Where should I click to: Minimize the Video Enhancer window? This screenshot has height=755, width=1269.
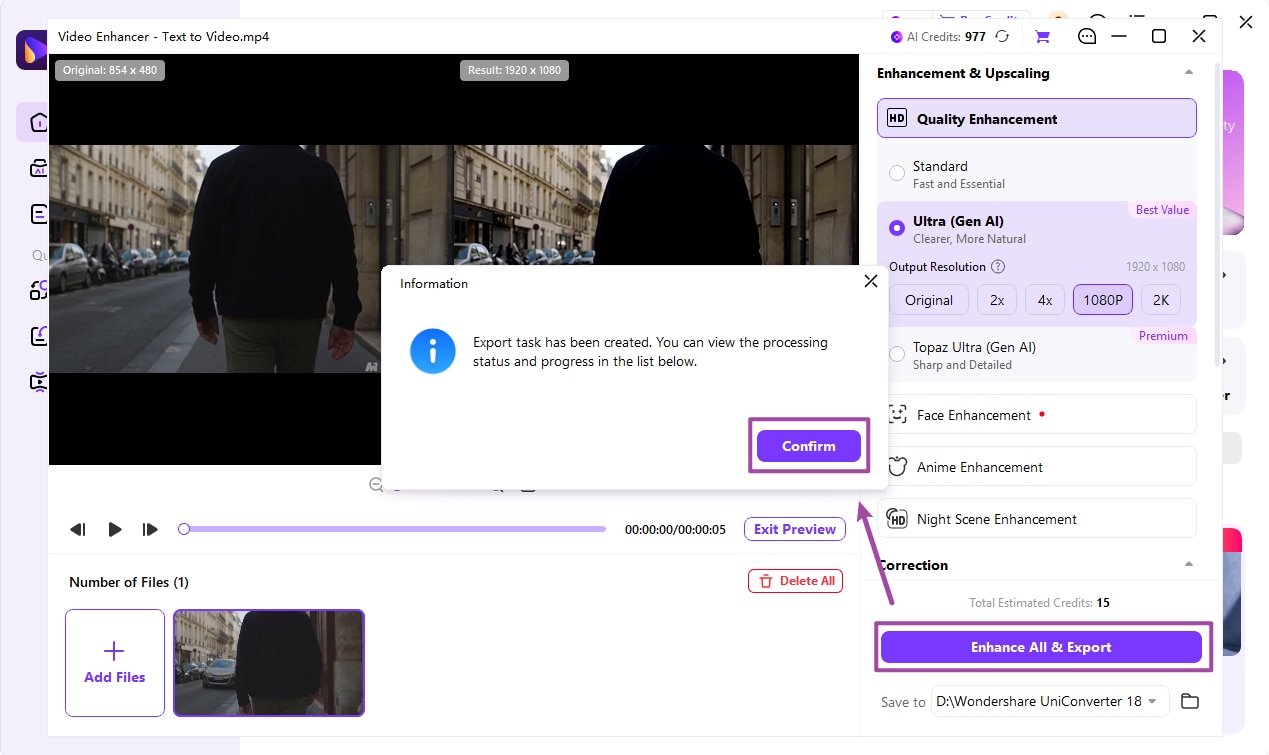click(x=1120, y=36)
